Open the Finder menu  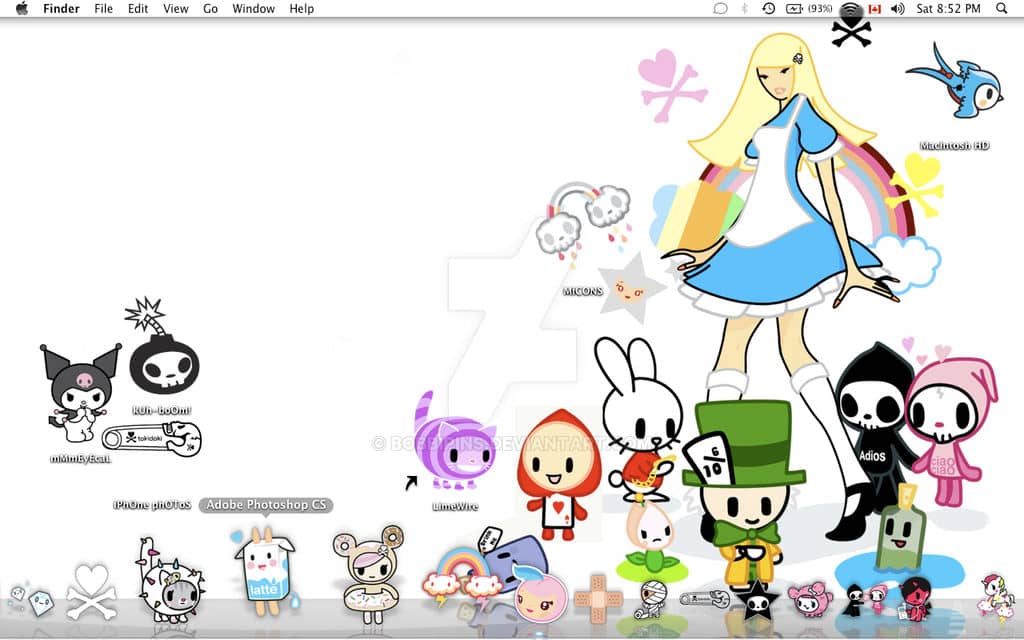click(61, 8)
